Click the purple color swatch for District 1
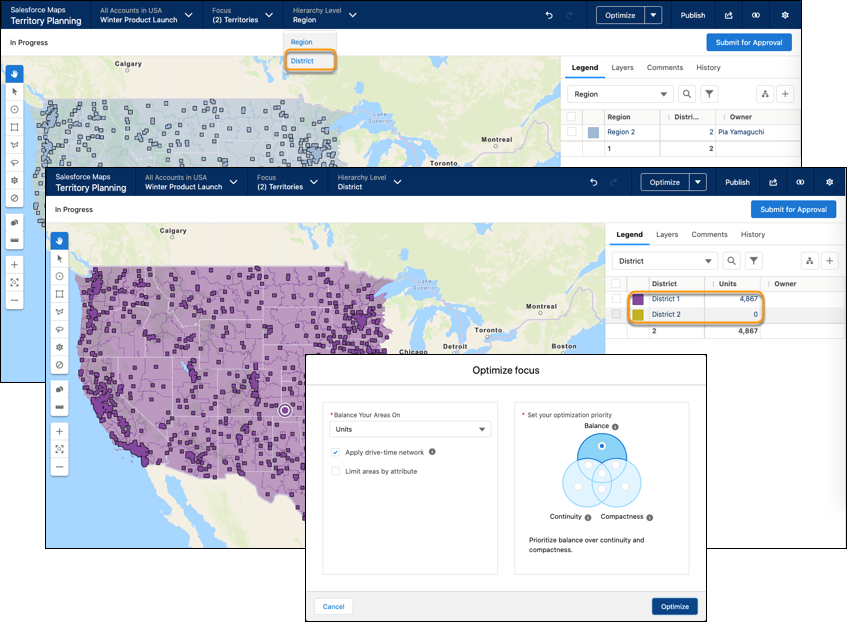 [637, 298]
